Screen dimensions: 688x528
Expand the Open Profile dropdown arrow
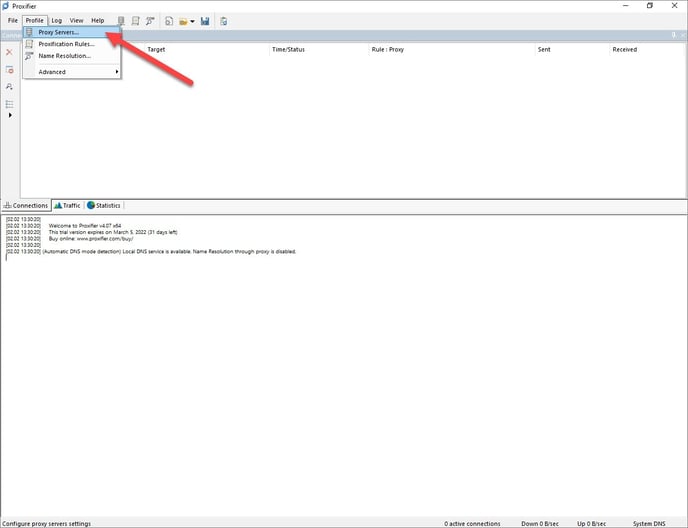(x=192, y=22)
